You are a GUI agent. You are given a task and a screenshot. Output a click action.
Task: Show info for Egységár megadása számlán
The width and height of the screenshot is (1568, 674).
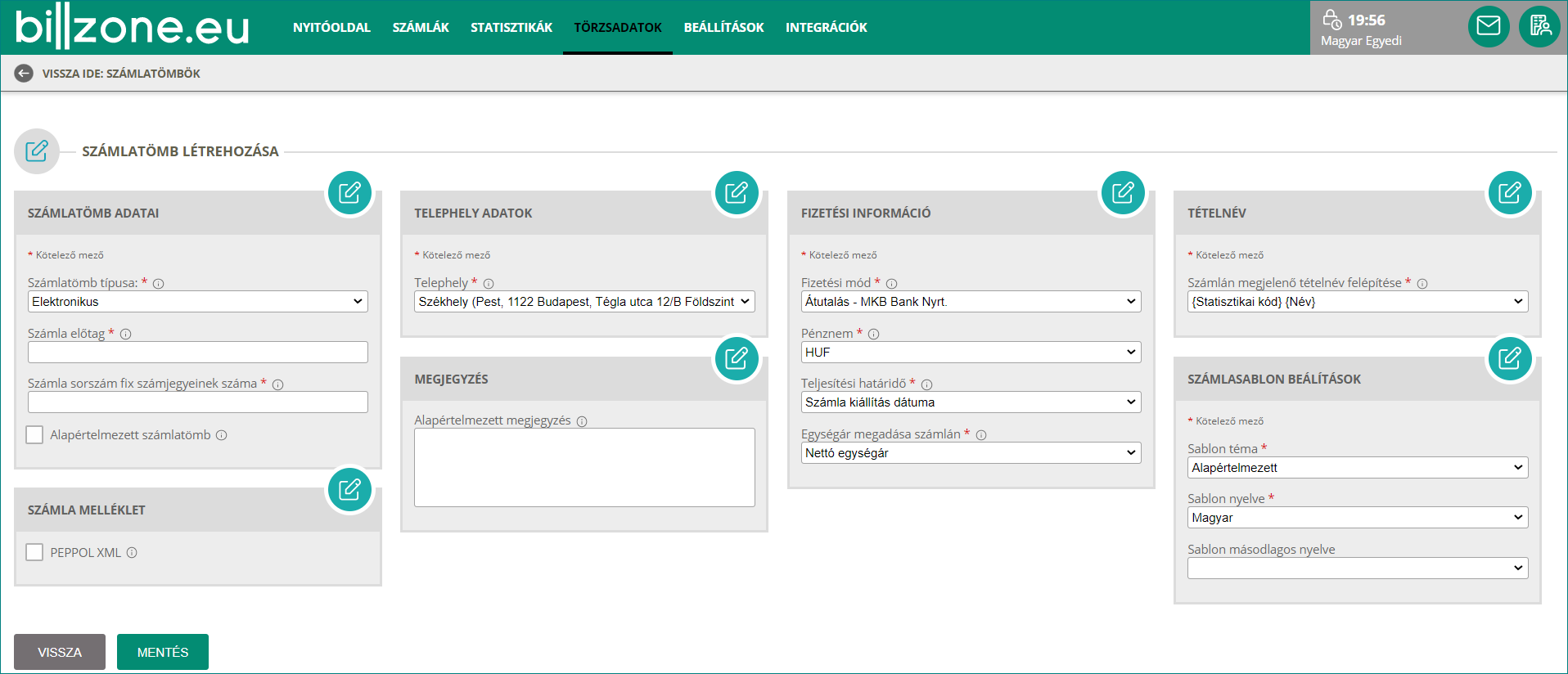[981, 435]
